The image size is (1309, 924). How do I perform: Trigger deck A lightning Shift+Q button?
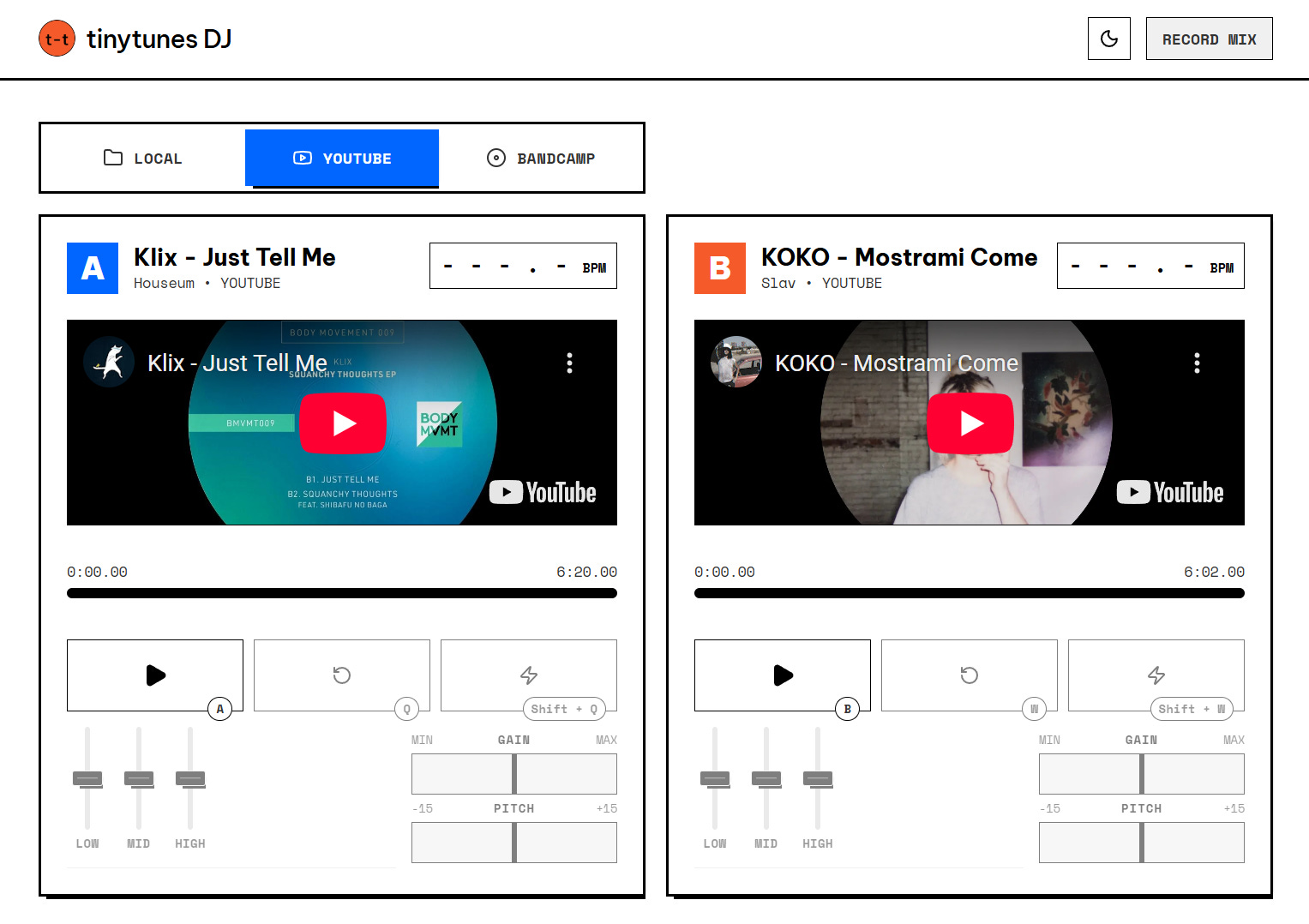coord(529,675)
